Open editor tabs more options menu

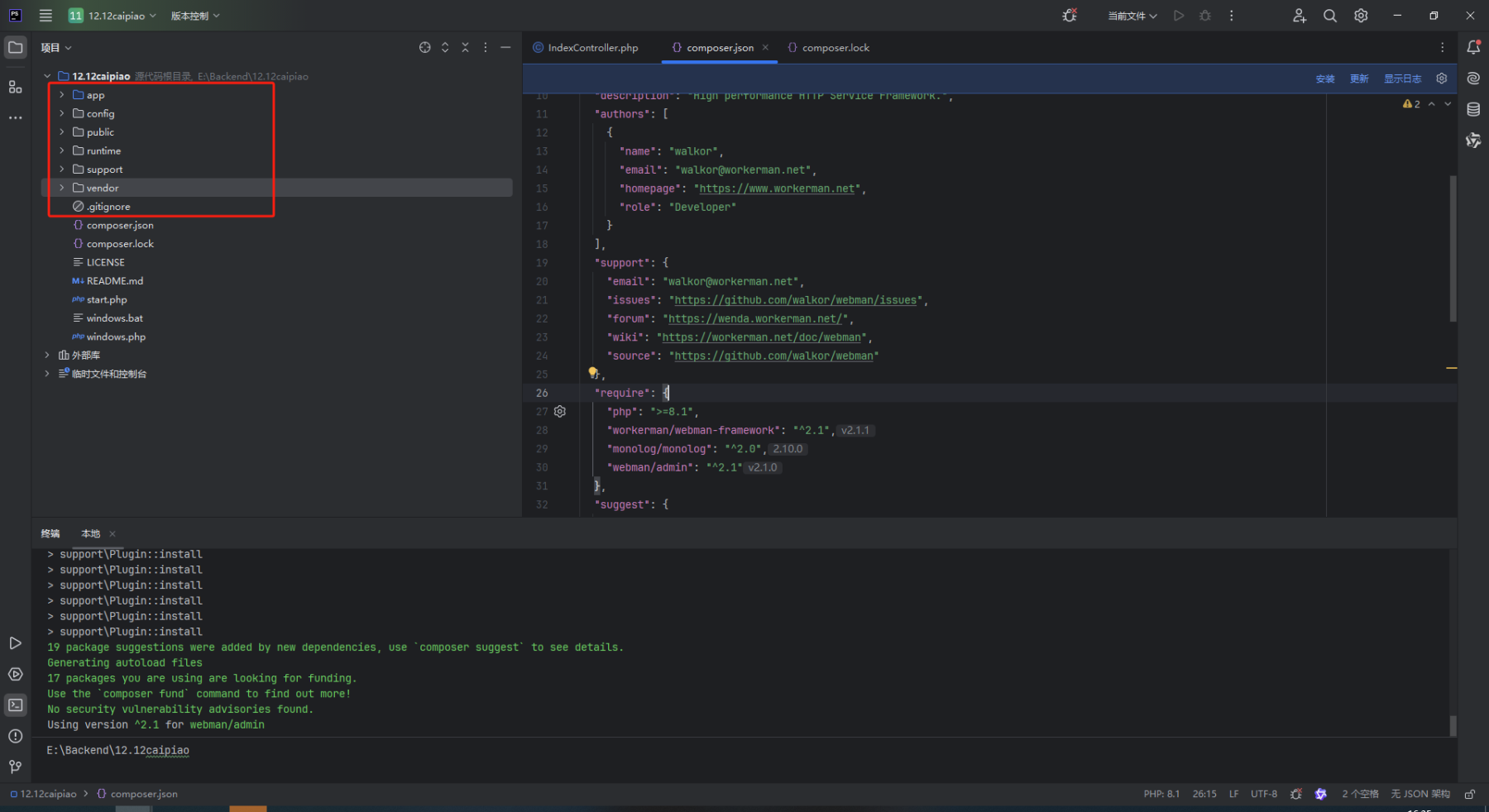click(x=1442, y=48)
